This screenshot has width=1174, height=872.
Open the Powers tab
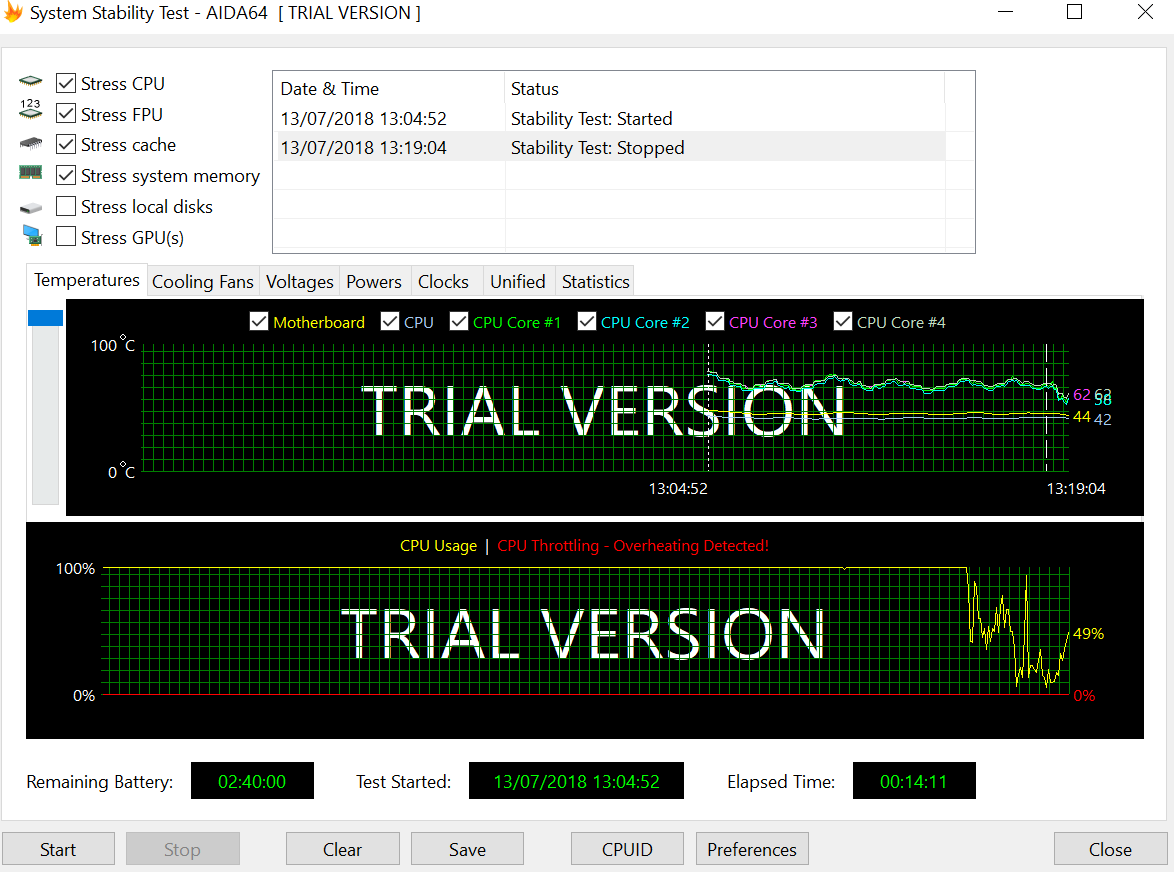point(374,281)
